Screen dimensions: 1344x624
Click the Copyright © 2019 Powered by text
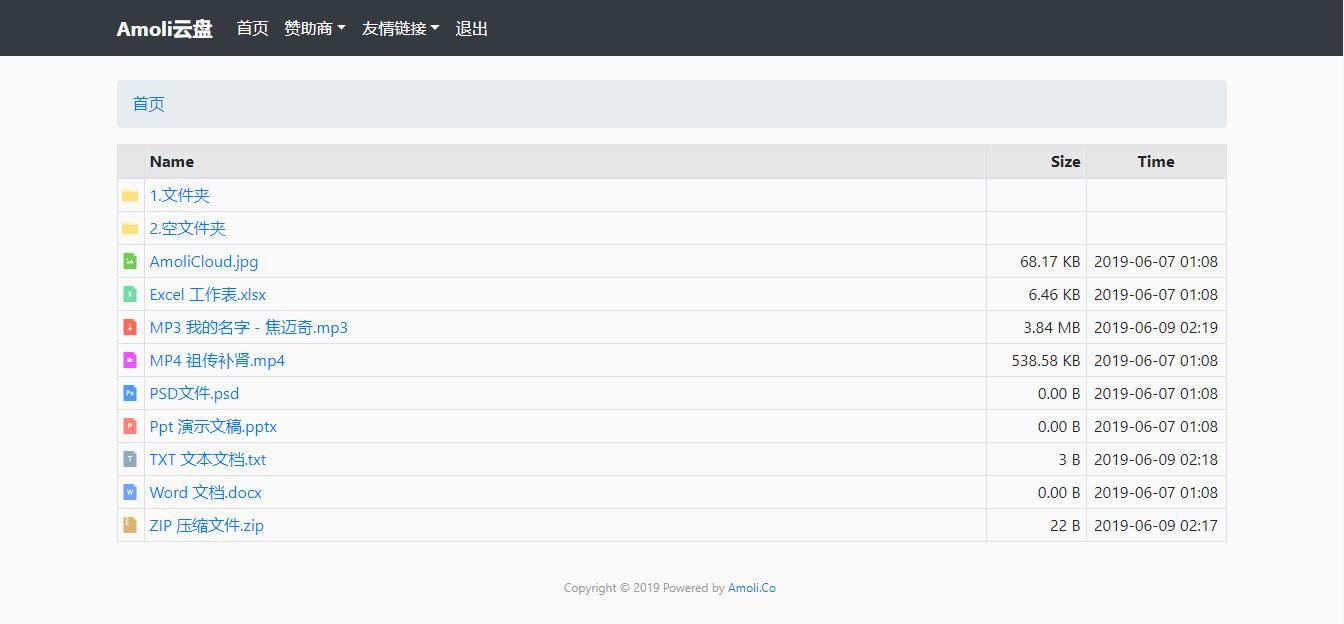[644, 588]
